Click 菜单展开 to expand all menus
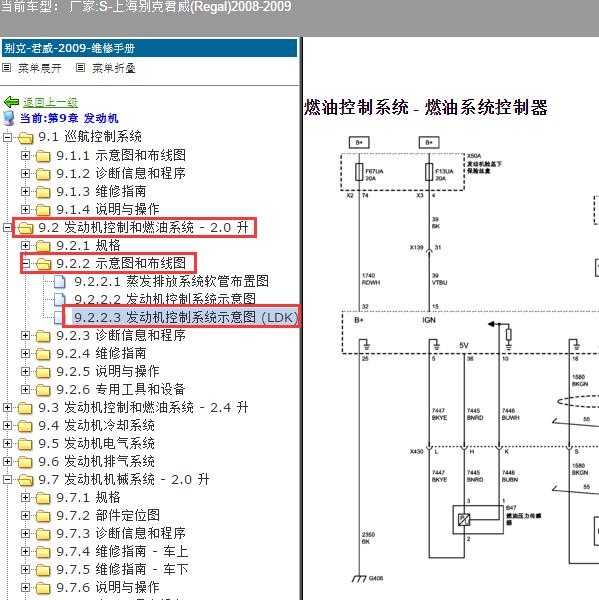This screenshot has width=599, height=600. (x=39, y=68)
